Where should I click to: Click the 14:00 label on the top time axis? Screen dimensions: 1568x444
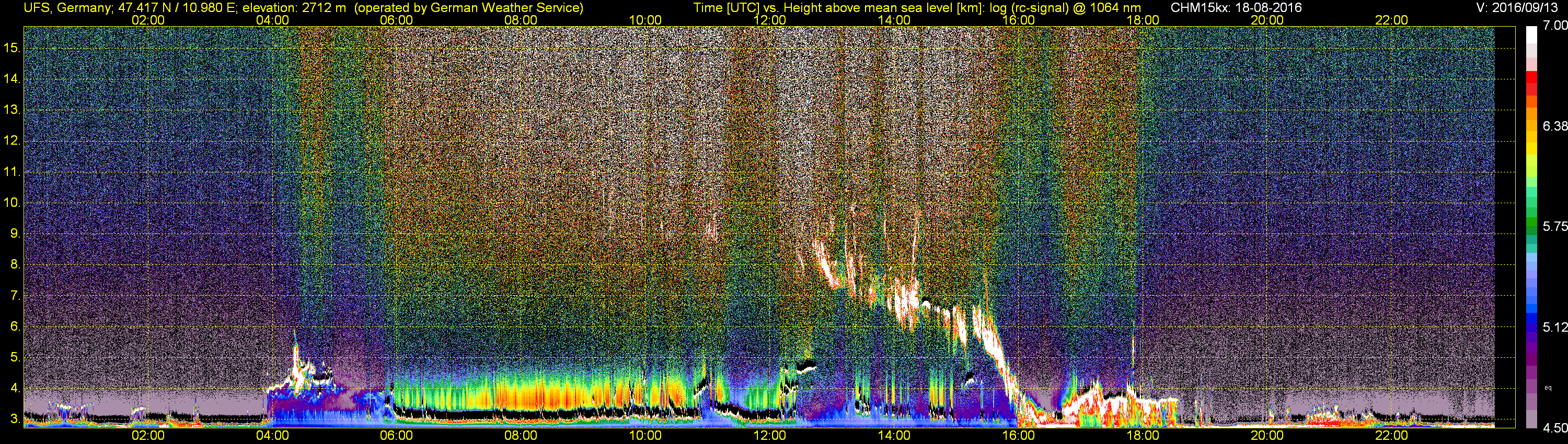point(894,19)
